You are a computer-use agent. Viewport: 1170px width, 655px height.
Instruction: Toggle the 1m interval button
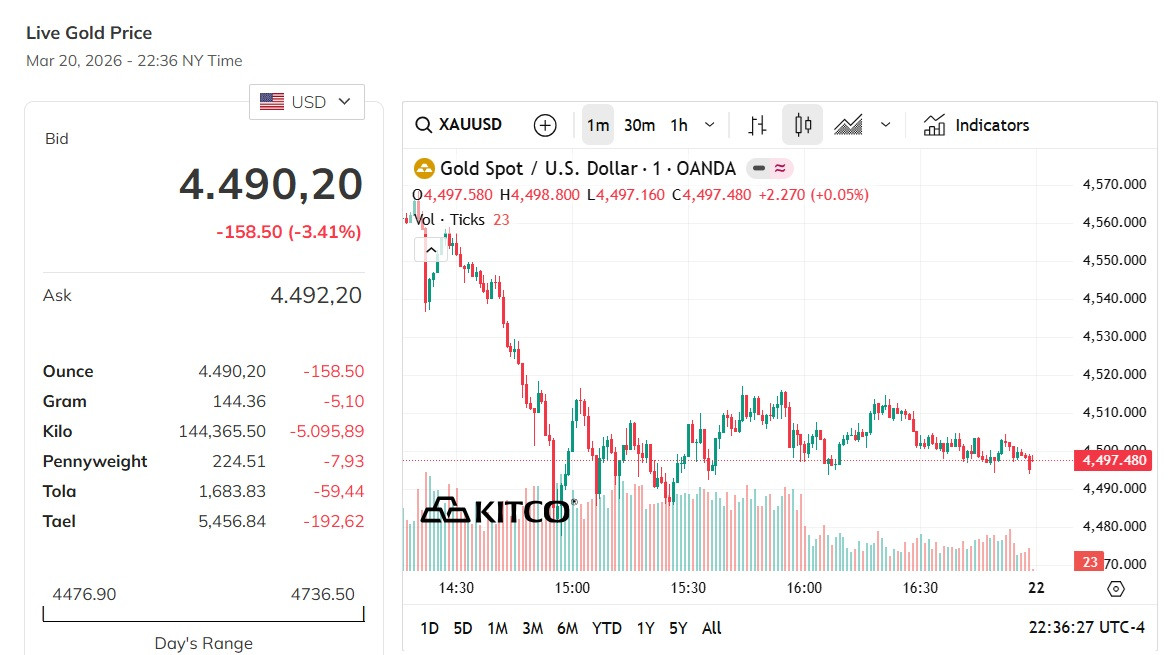click(598, 125)
